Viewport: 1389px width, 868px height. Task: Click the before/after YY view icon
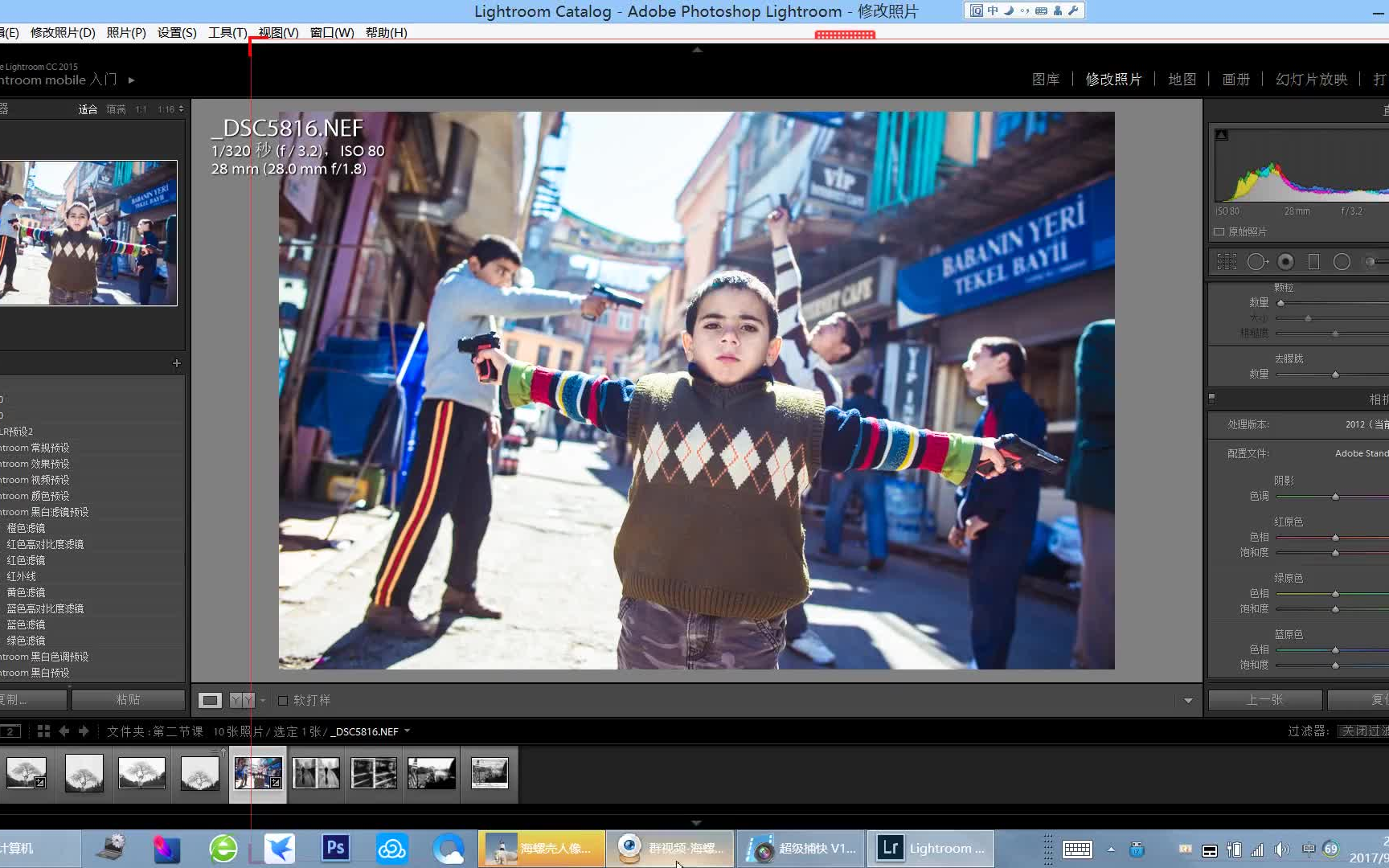[x=242, y=700]
